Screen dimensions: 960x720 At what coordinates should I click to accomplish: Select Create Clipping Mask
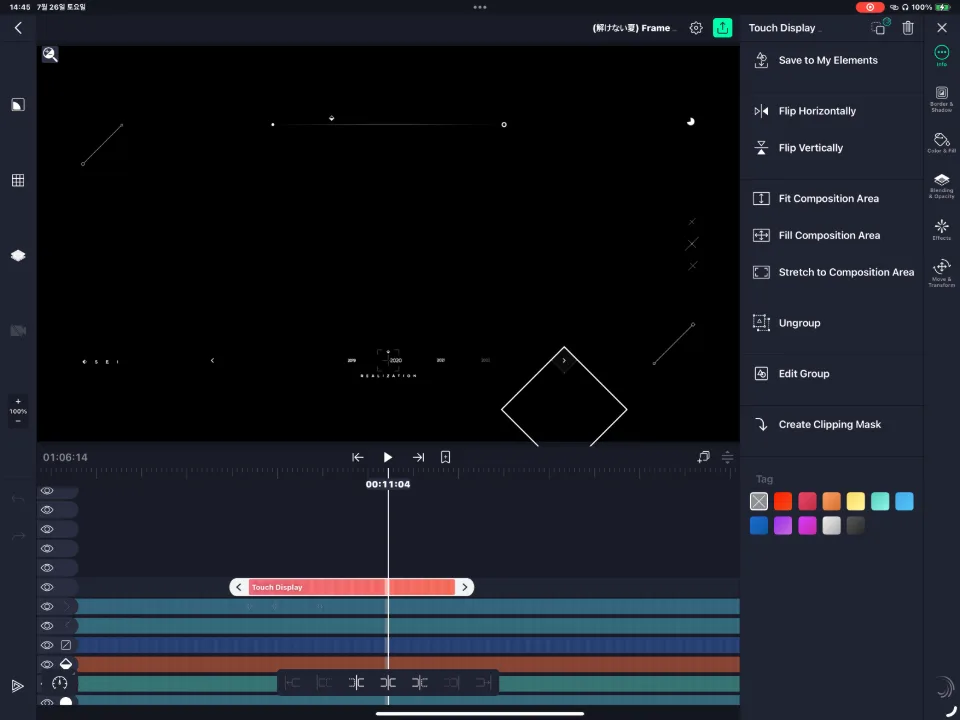(831, 424)
